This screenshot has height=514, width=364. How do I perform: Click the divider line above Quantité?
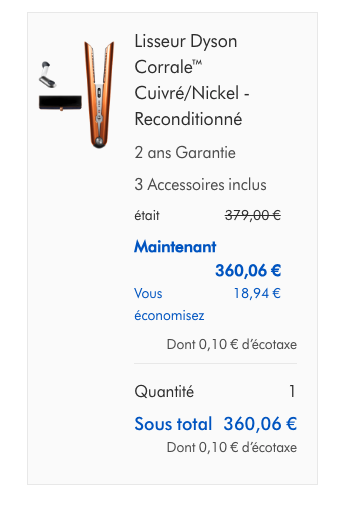(215, 364)
